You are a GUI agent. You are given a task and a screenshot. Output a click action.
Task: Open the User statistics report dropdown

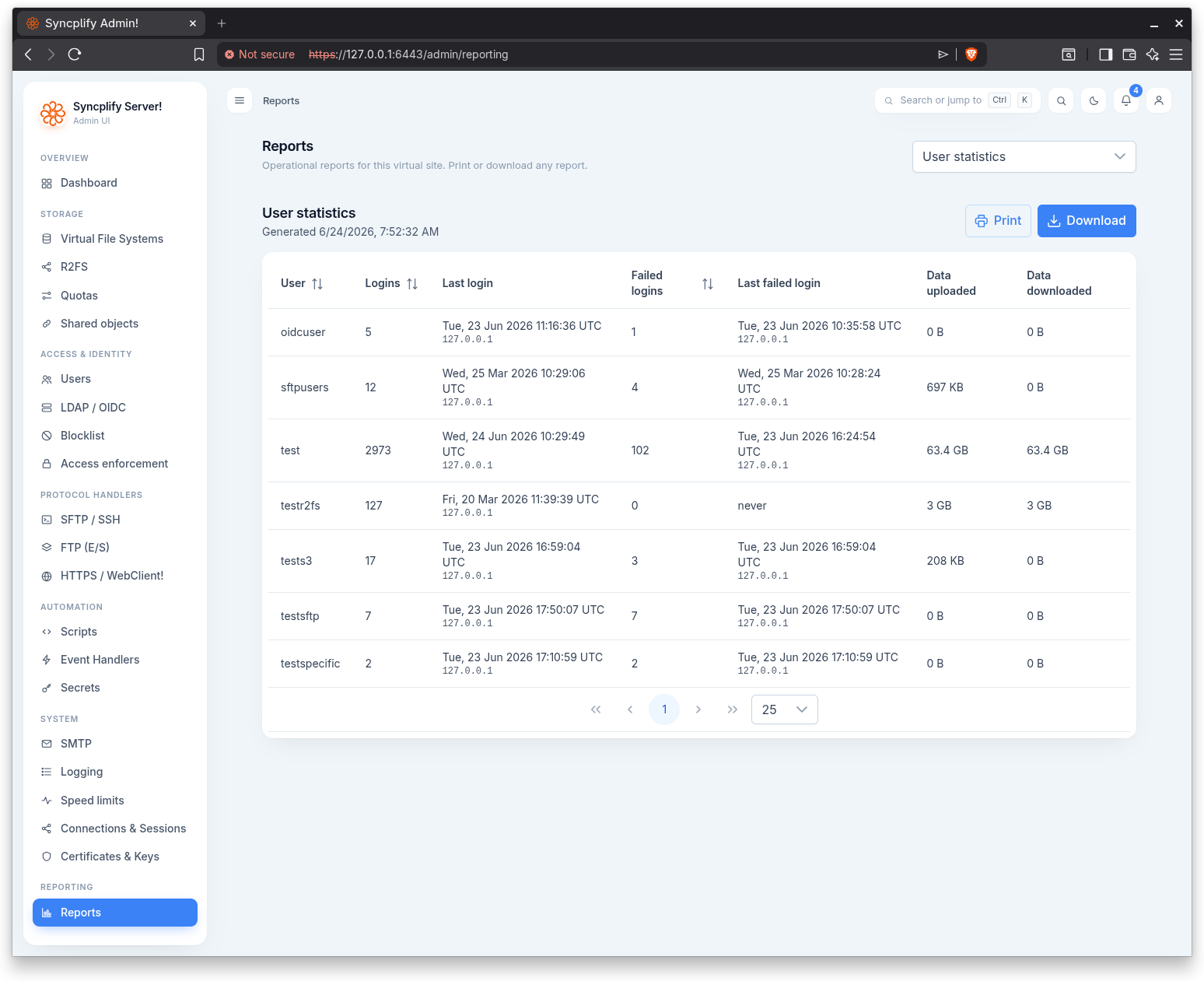1024,156
